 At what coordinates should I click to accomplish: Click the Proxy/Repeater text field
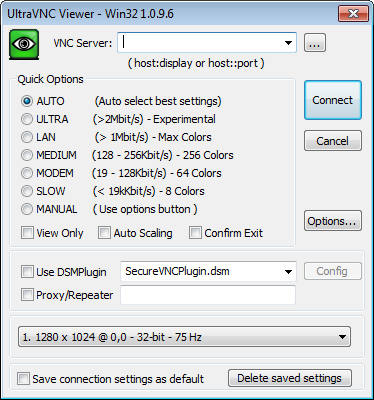[x=208, y=295]
